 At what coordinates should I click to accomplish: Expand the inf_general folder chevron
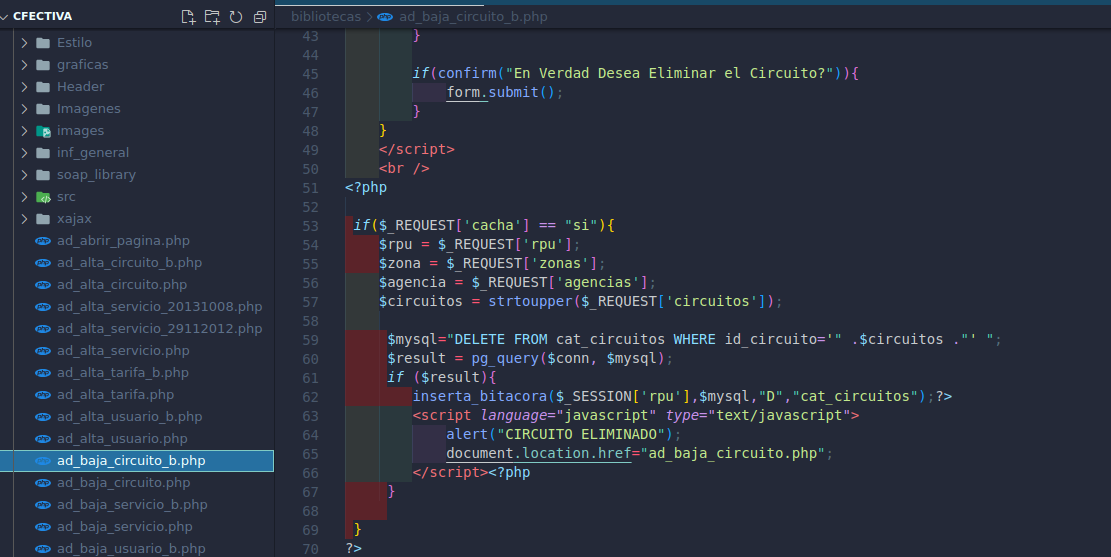point(25,152)
